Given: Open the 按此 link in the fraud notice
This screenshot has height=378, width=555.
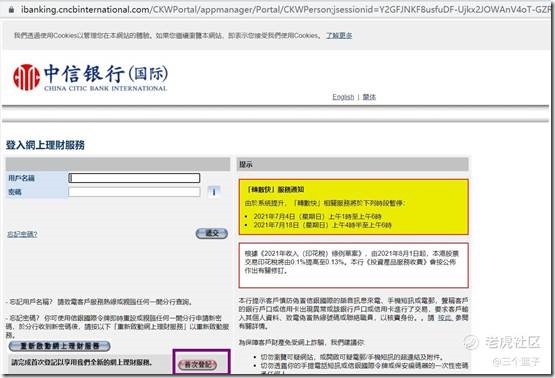Looking at the screenshot, I should 445,318.
